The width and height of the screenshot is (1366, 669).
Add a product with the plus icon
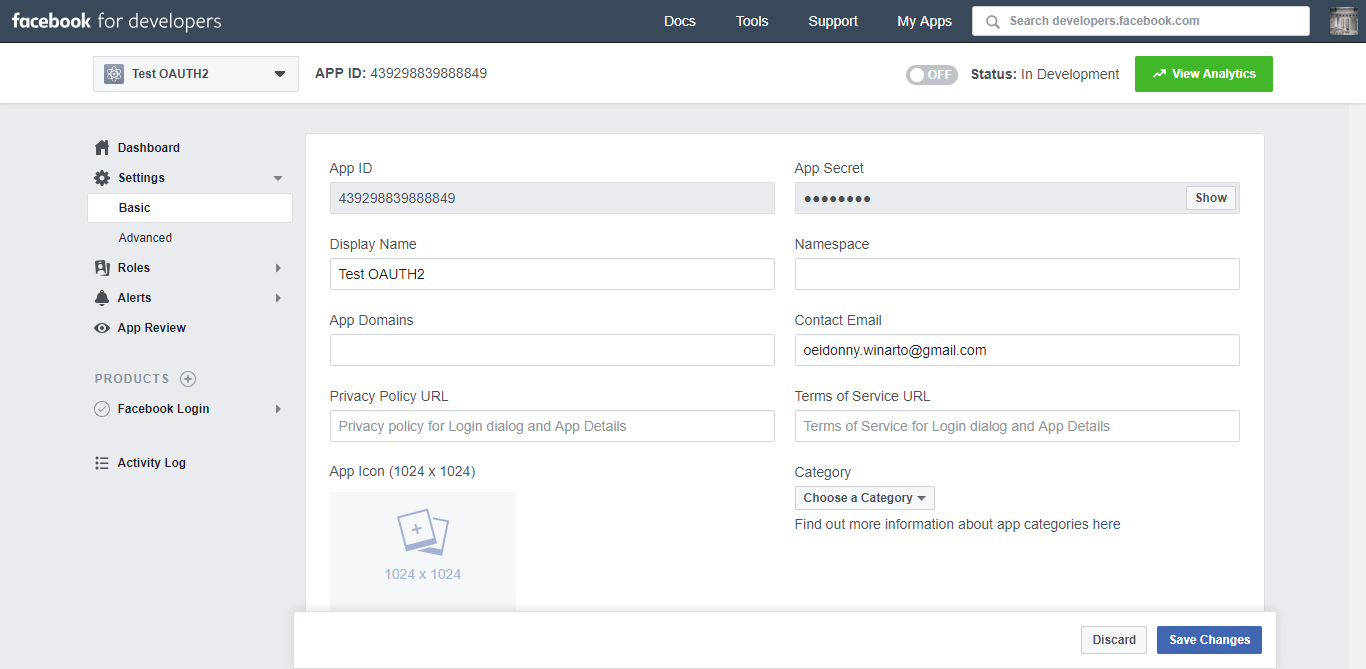pos(188,379)
